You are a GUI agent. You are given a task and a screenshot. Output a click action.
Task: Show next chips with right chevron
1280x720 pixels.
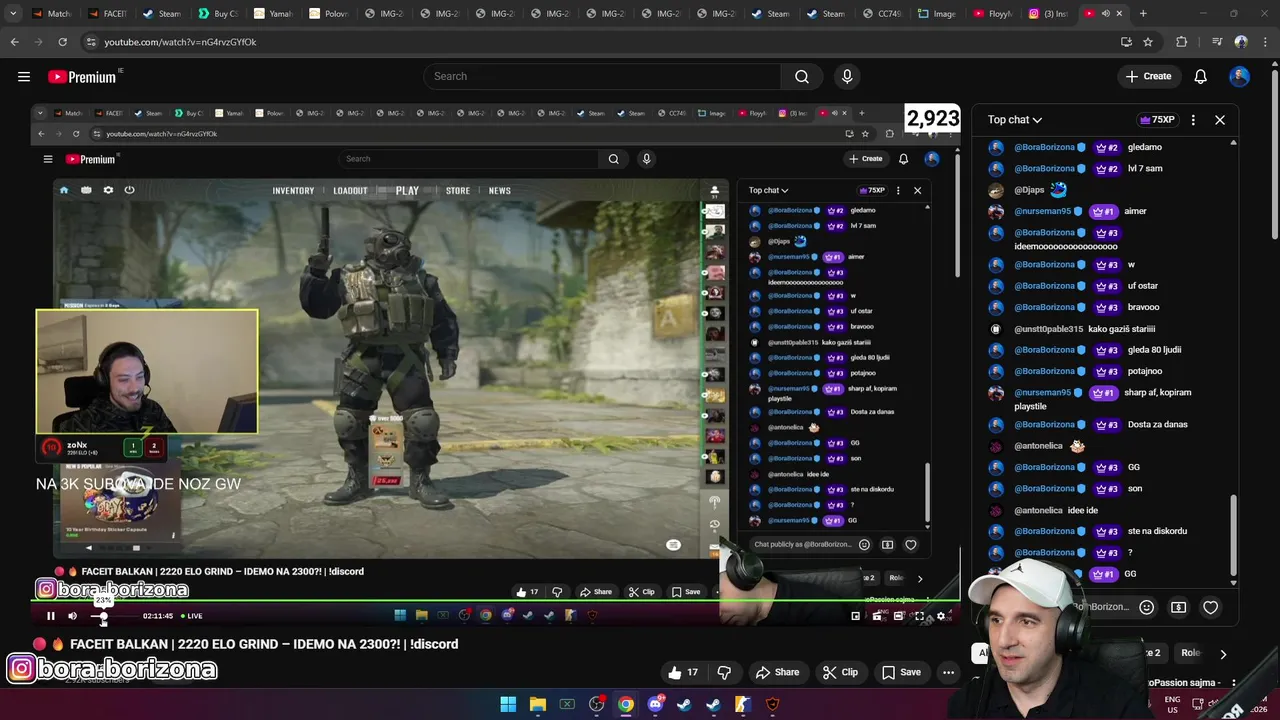[1223, 654]
